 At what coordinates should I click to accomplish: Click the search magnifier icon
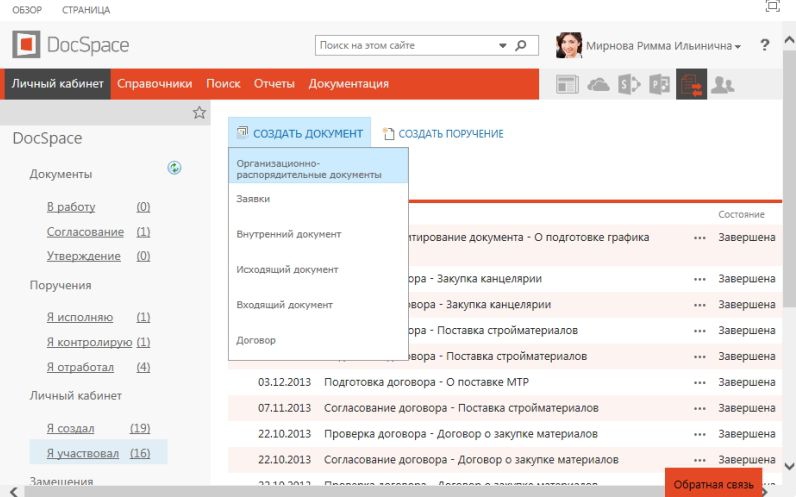point(521,46)
